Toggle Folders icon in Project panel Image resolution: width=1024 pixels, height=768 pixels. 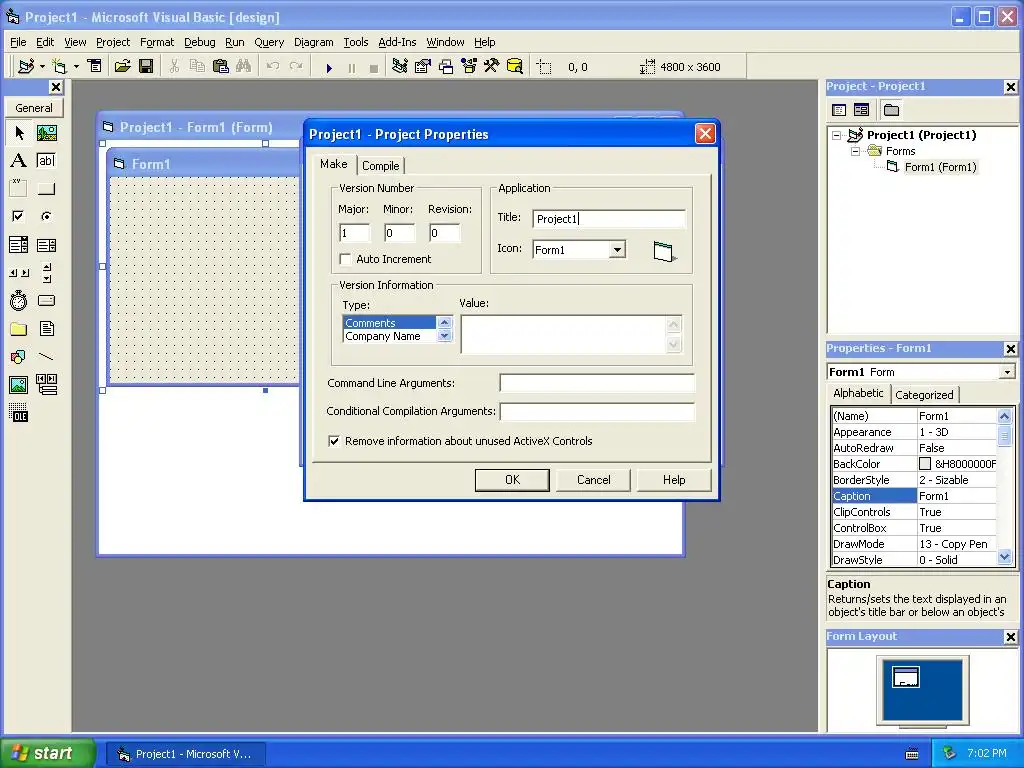click(891, 110)
